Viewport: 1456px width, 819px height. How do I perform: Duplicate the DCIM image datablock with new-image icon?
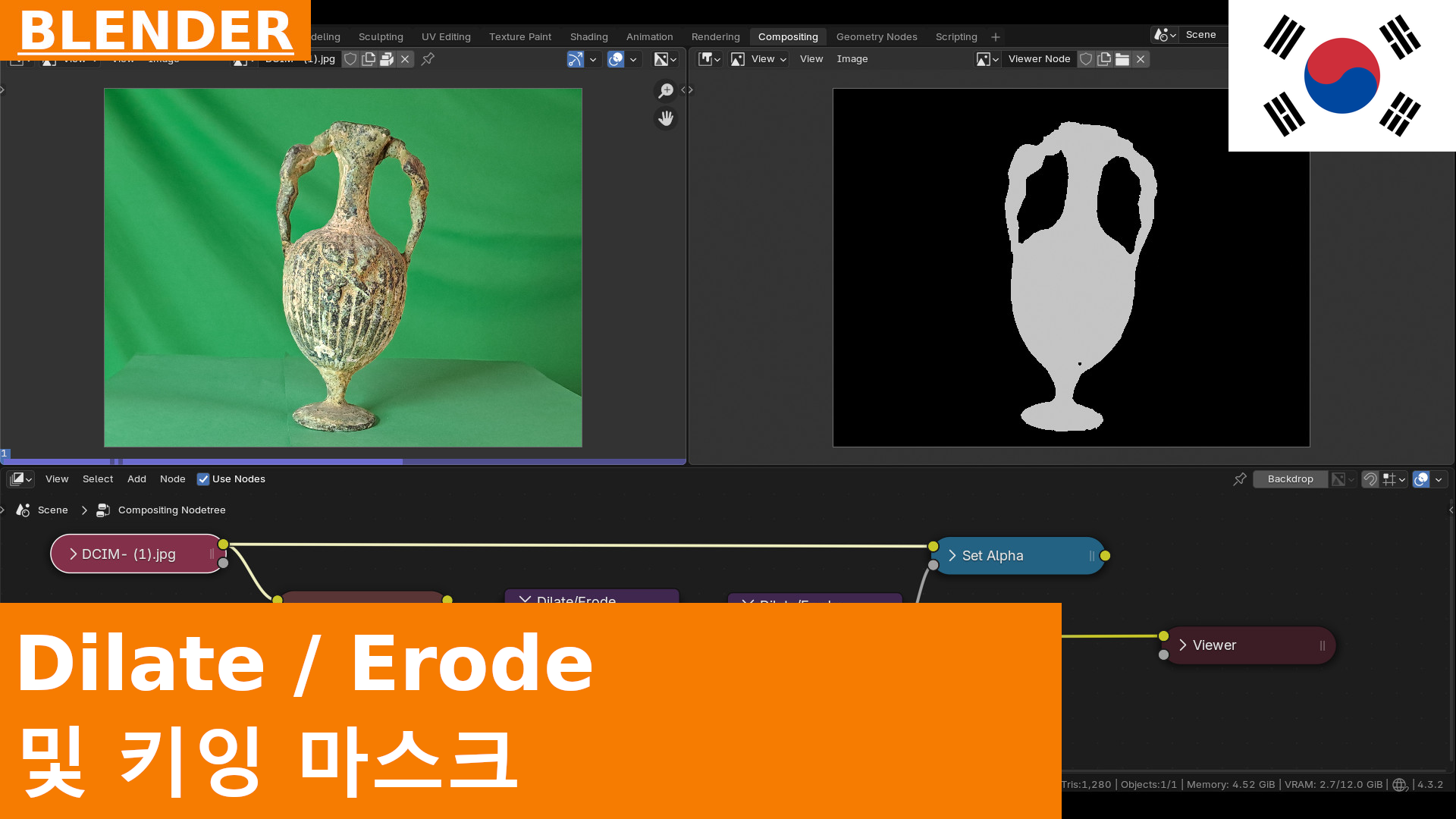369,59
